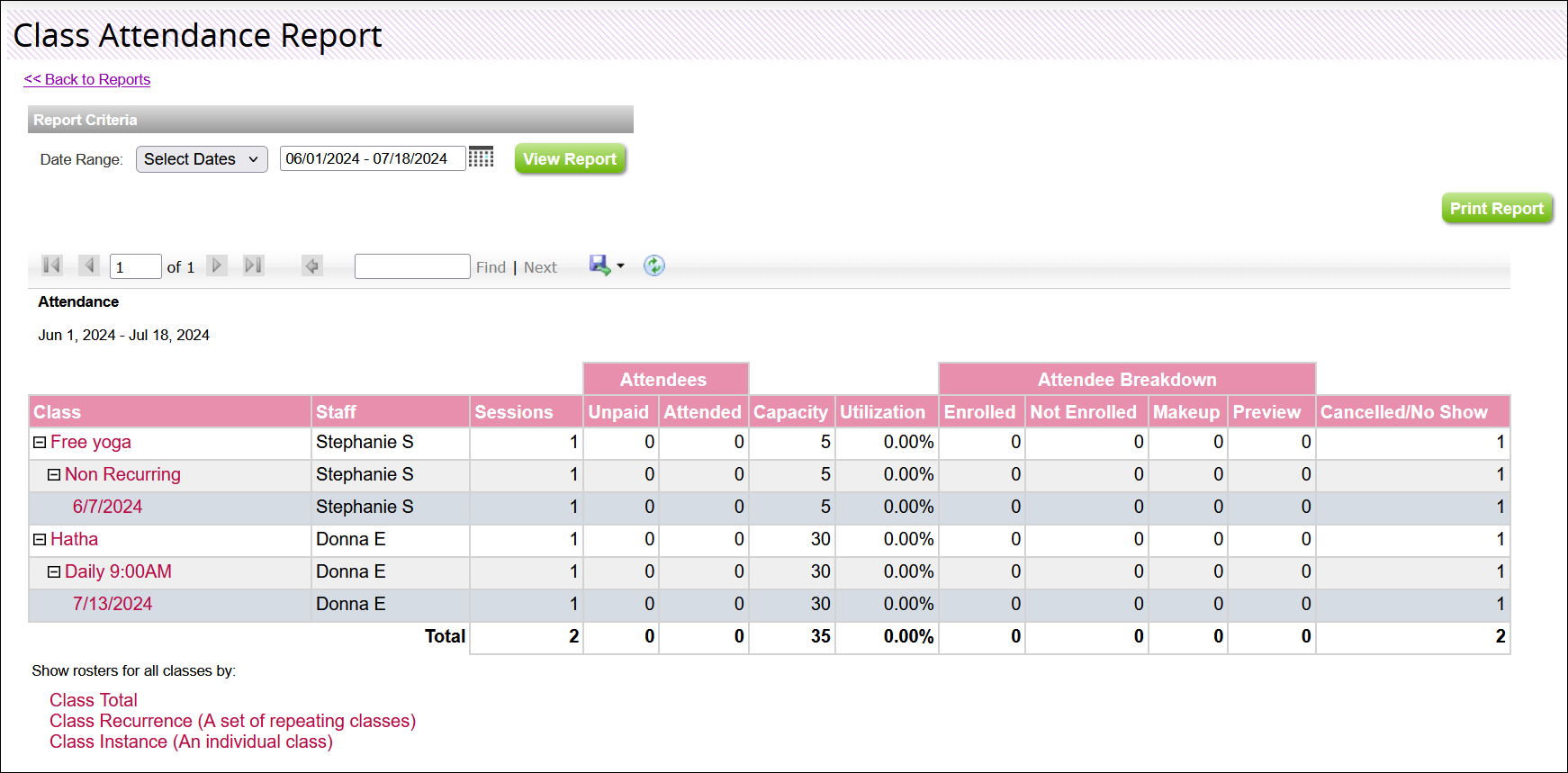Go to last page of report
The image size is (1568, 773).
[x=254, y=265]
